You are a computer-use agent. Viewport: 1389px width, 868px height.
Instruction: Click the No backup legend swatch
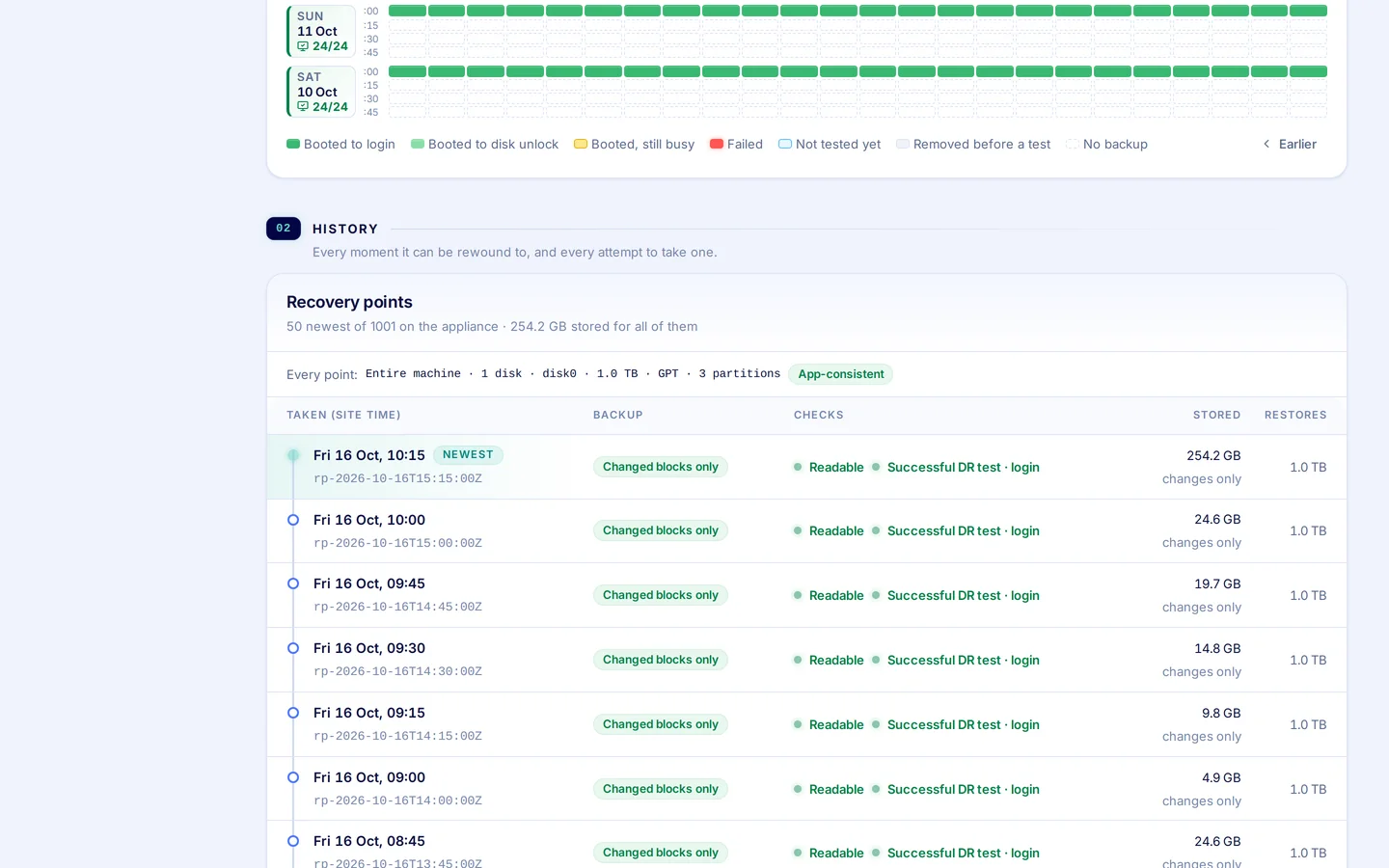(1073, 144)
